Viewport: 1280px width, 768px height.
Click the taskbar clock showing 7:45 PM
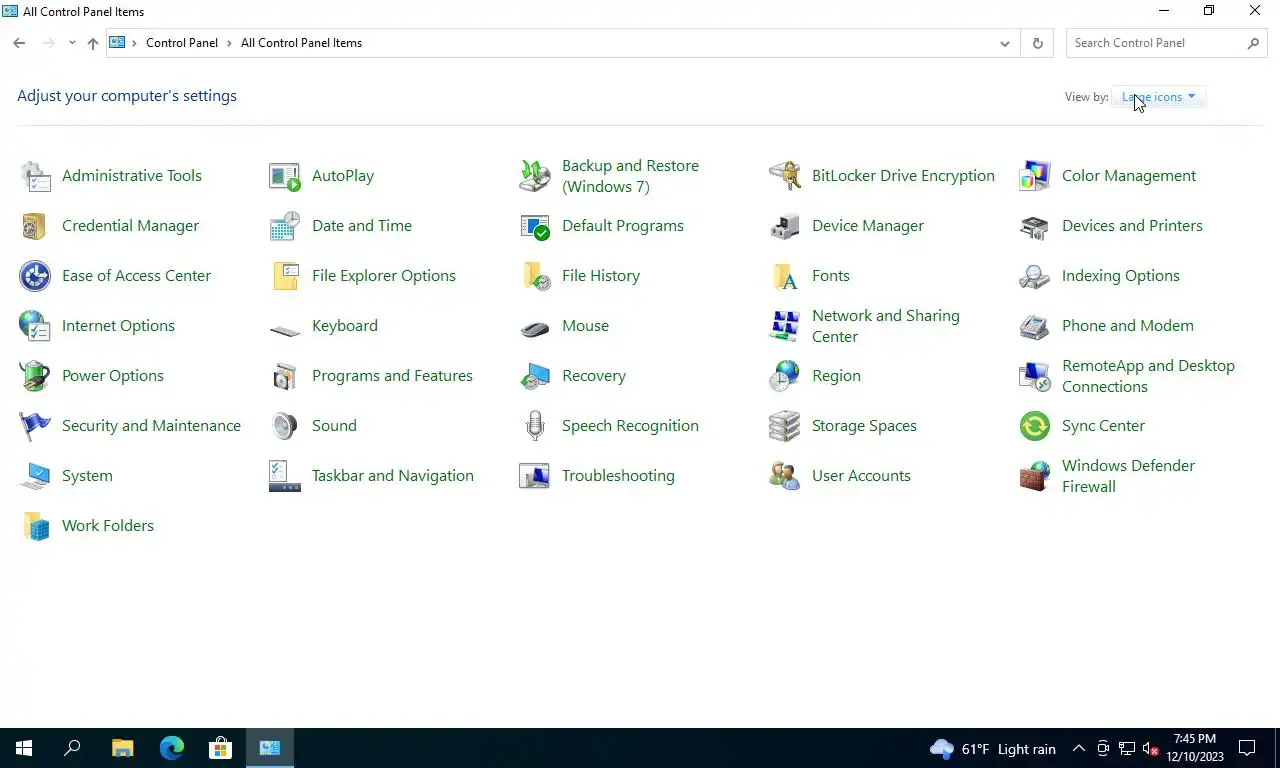coord(1195,748)
